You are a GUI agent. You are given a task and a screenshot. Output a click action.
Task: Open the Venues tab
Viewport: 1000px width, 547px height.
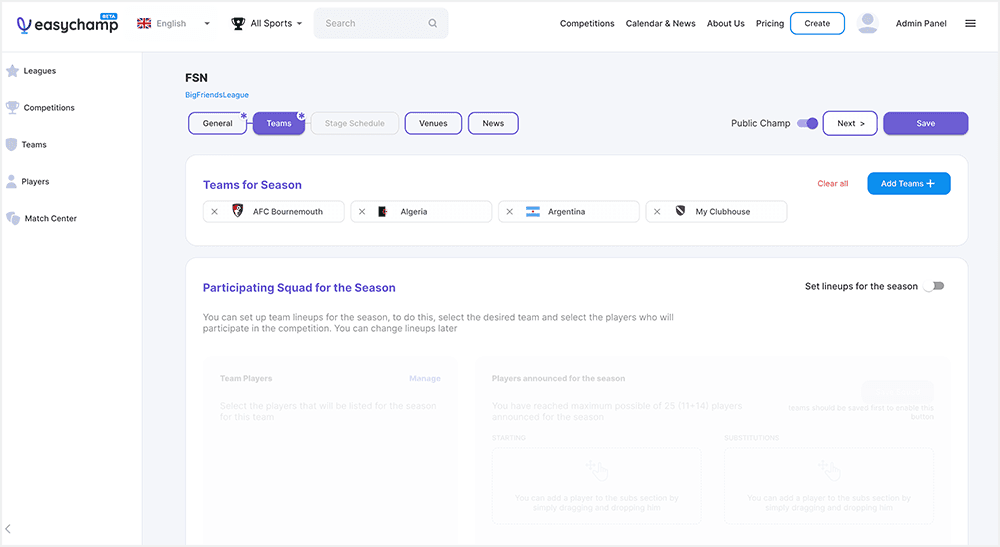pos(433,124)
